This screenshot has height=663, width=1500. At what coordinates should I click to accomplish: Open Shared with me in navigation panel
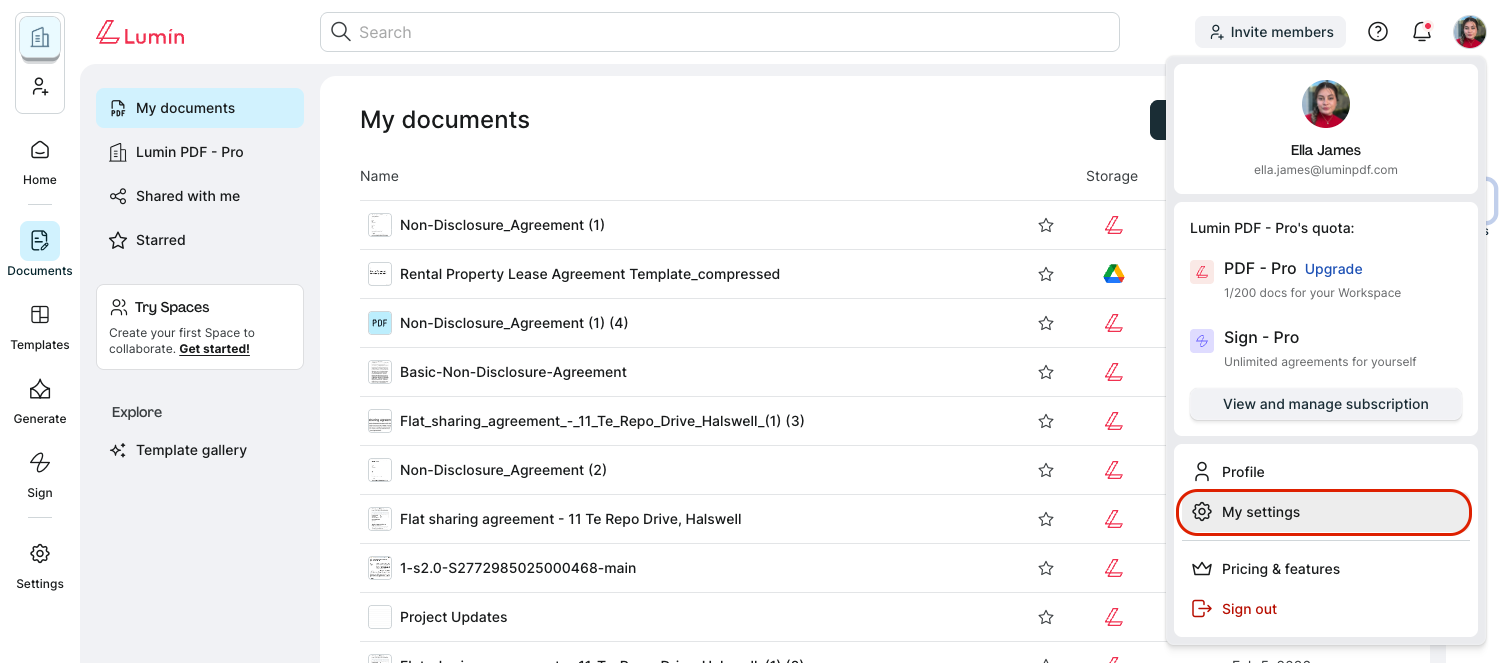[x=188, y=196]
